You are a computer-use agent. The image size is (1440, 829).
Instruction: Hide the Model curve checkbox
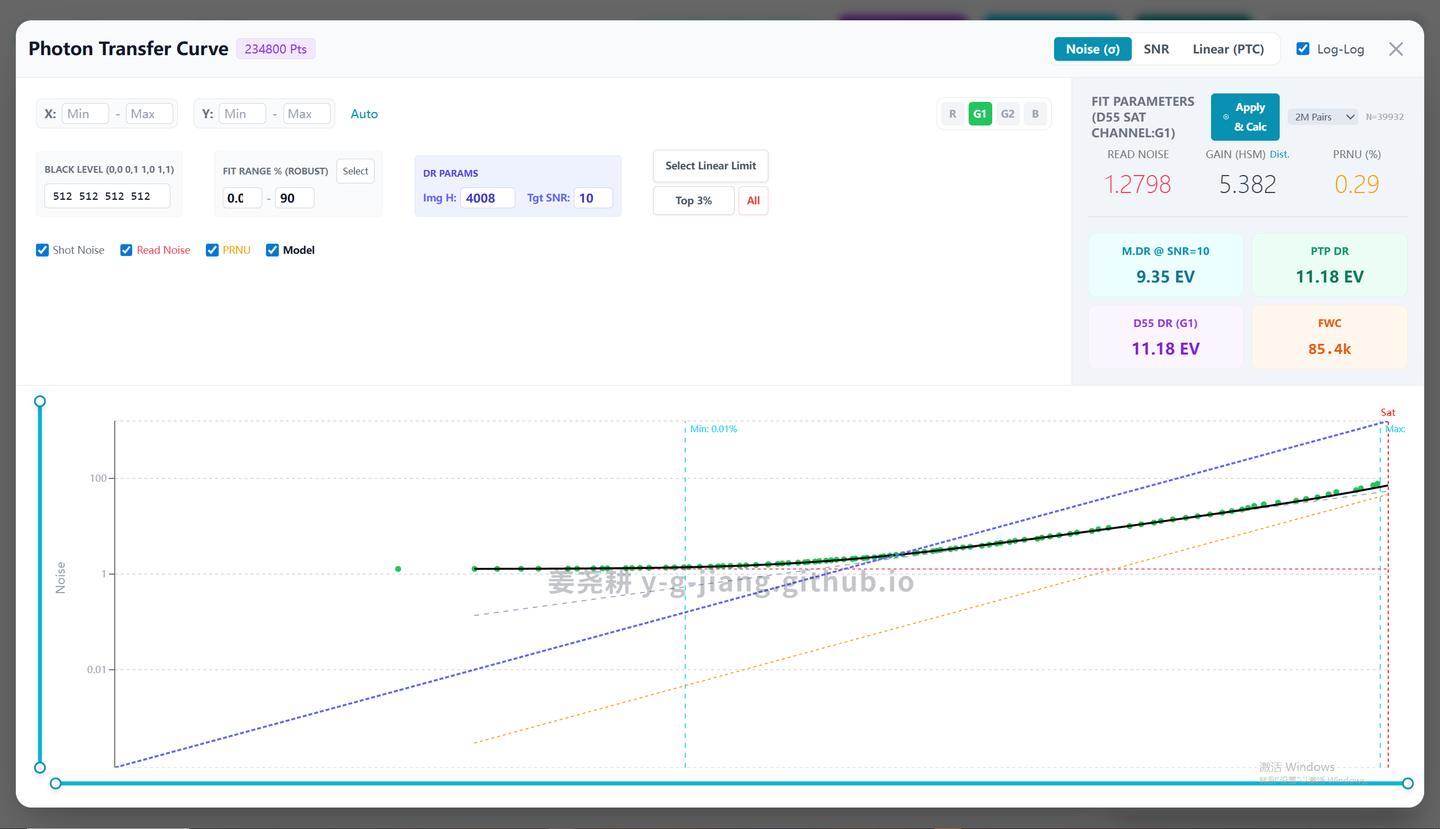[272, 250]
